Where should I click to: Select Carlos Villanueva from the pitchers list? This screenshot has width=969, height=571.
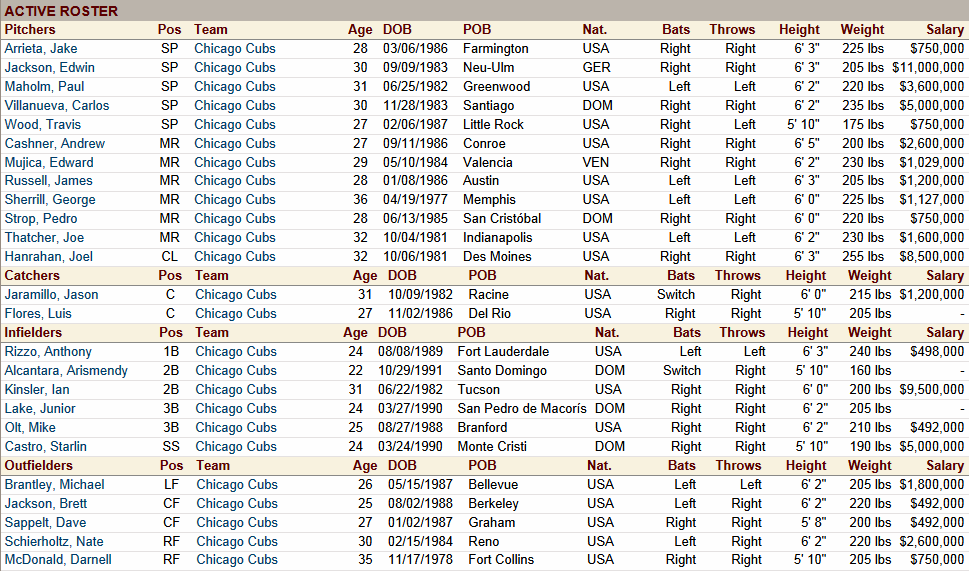[57, 105]
